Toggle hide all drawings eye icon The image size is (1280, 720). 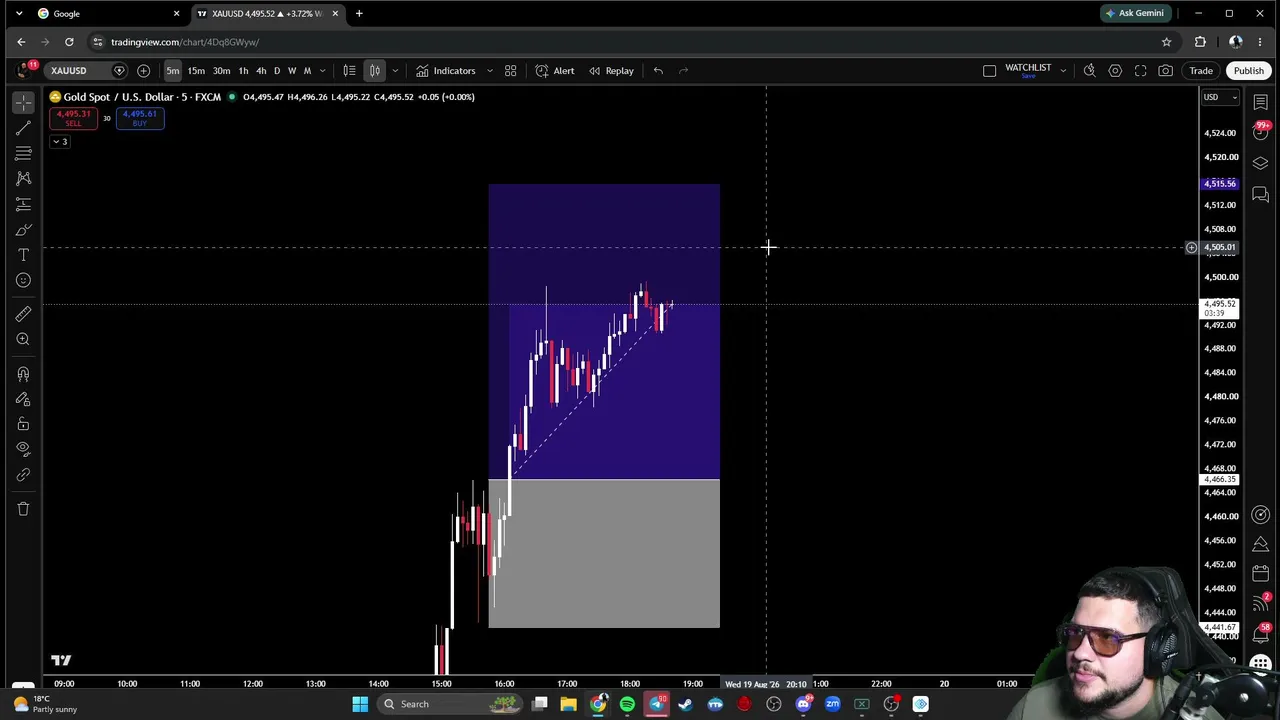[23, 449]
